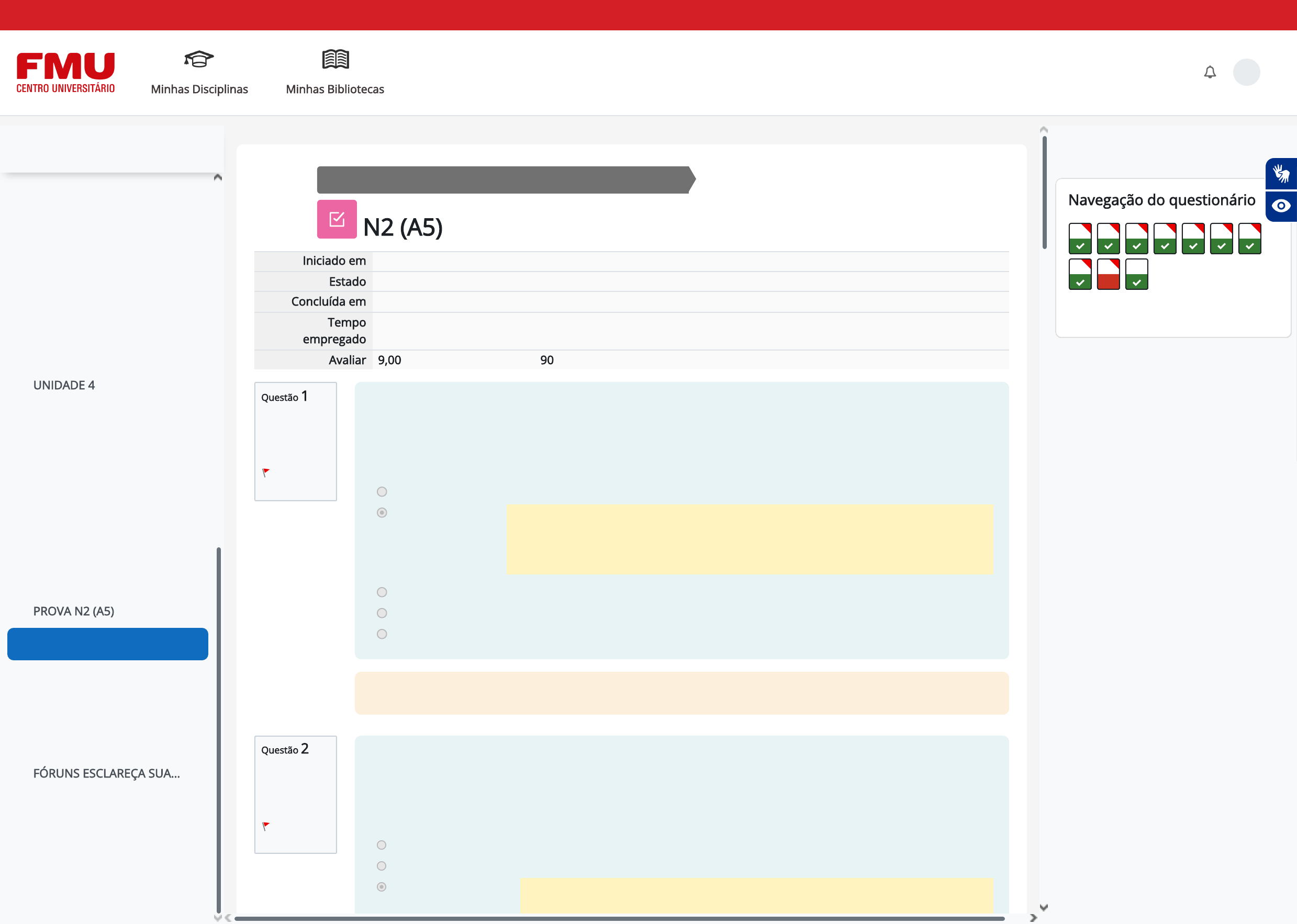Open the sign language accessibility widget

click(x=1280, y=174)
